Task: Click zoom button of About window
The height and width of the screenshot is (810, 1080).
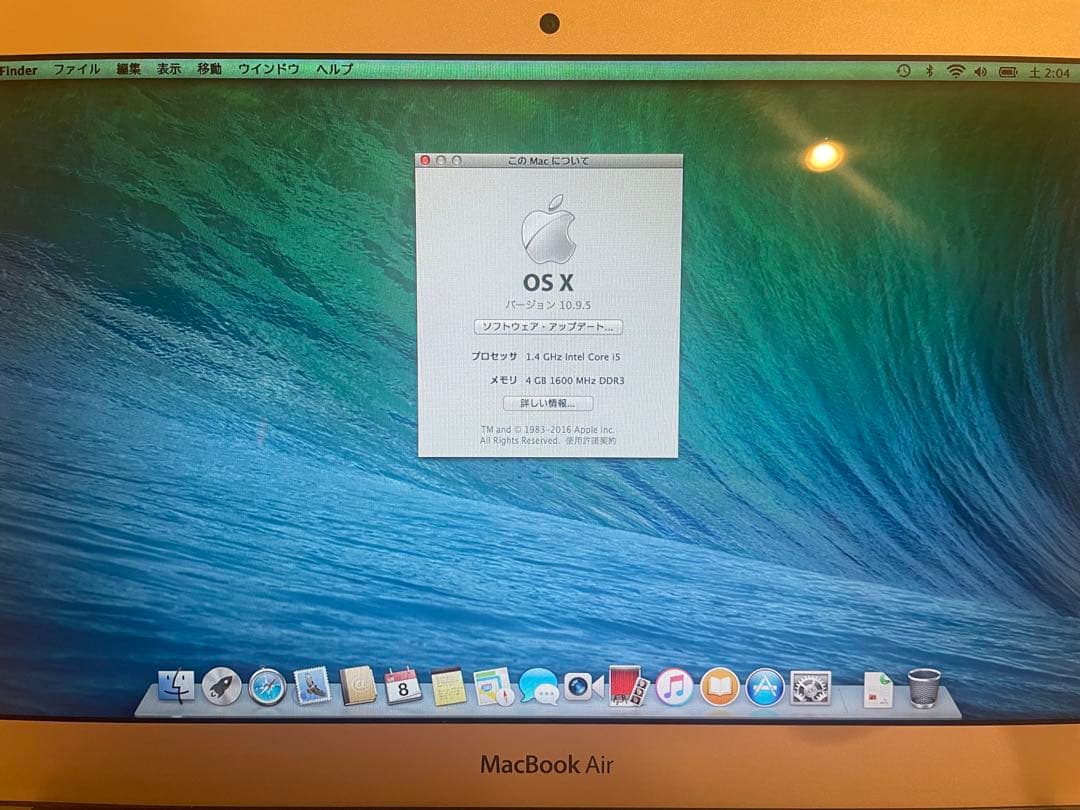Action: (x=457, y=160)
